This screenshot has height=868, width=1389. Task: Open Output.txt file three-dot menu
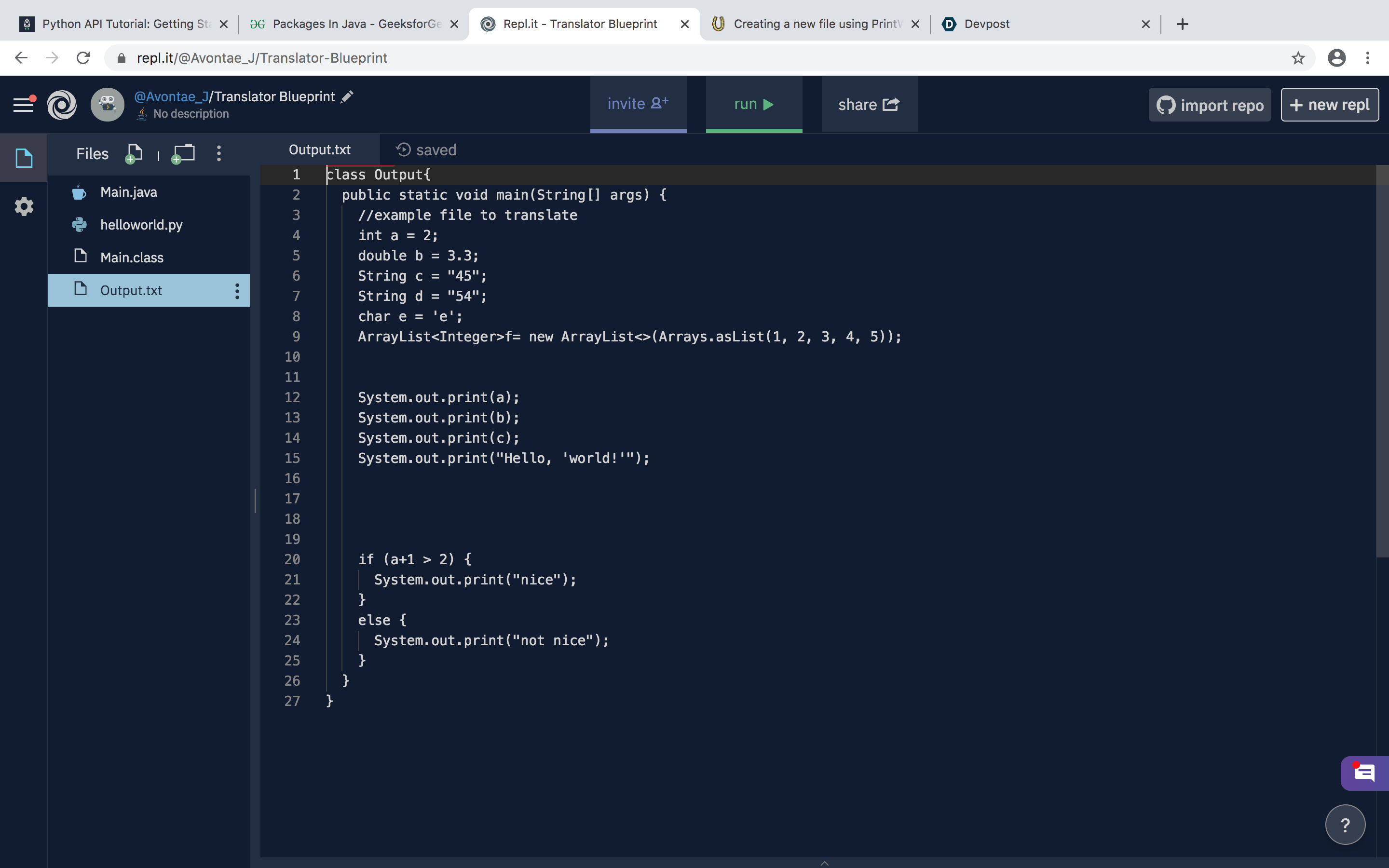click(236, 290)
